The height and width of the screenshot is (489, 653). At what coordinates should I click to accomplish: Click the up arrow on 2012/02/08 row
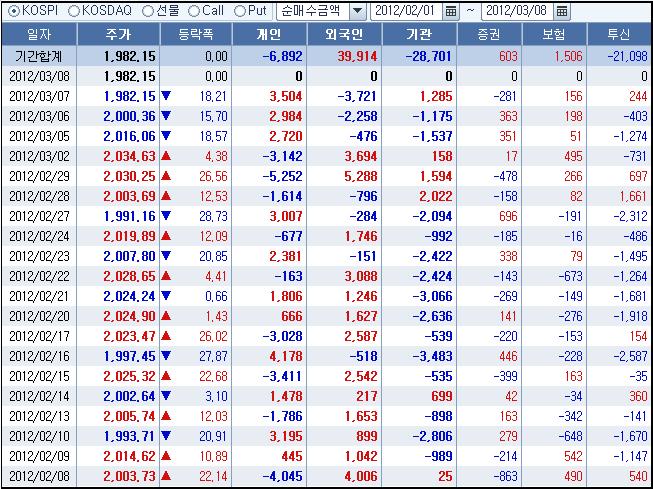tap(166, 476)
